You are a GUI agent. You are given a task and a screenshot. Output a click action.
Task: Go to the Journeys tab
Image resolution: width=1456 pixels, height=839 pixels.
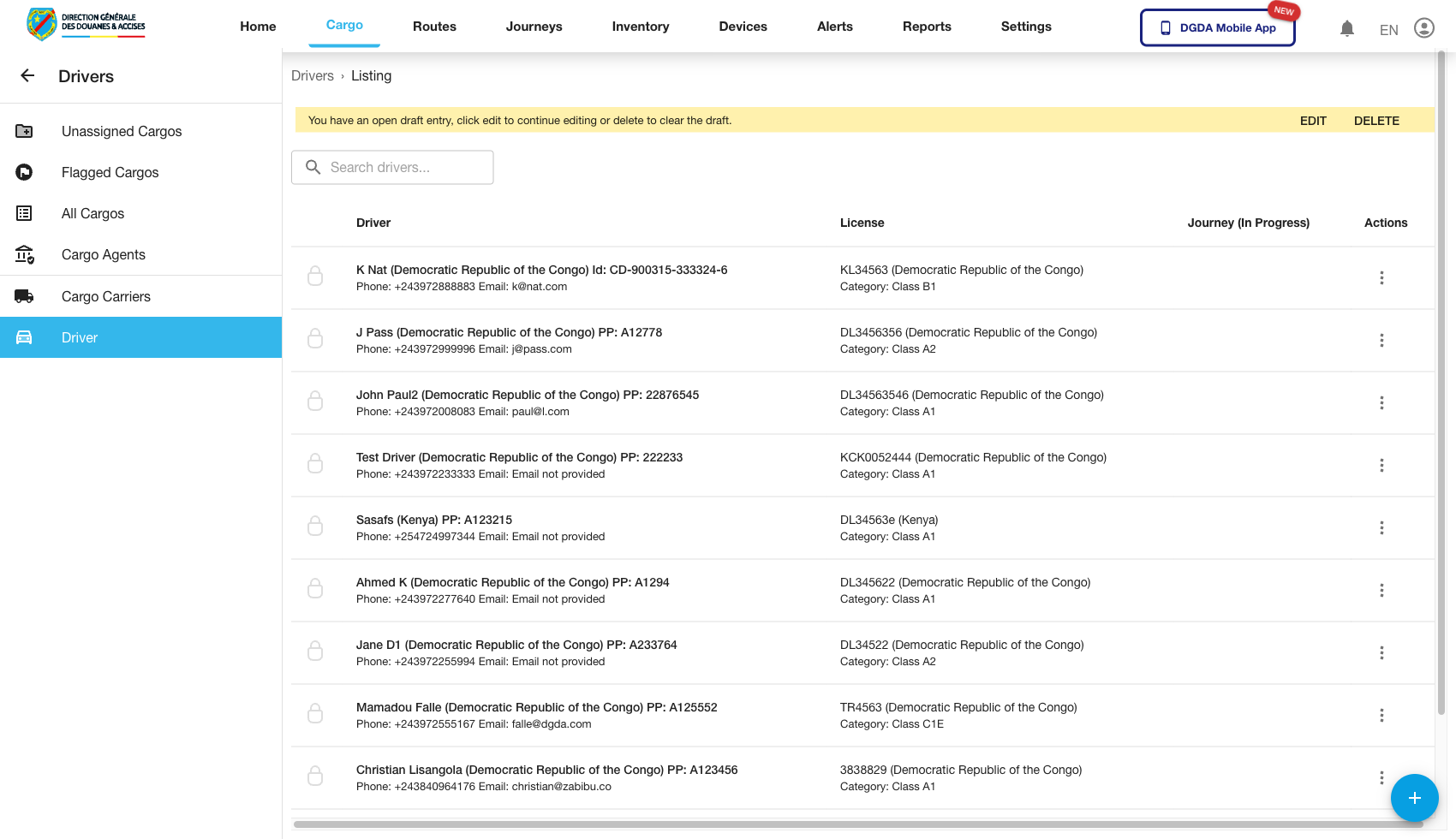pos(534,27)
